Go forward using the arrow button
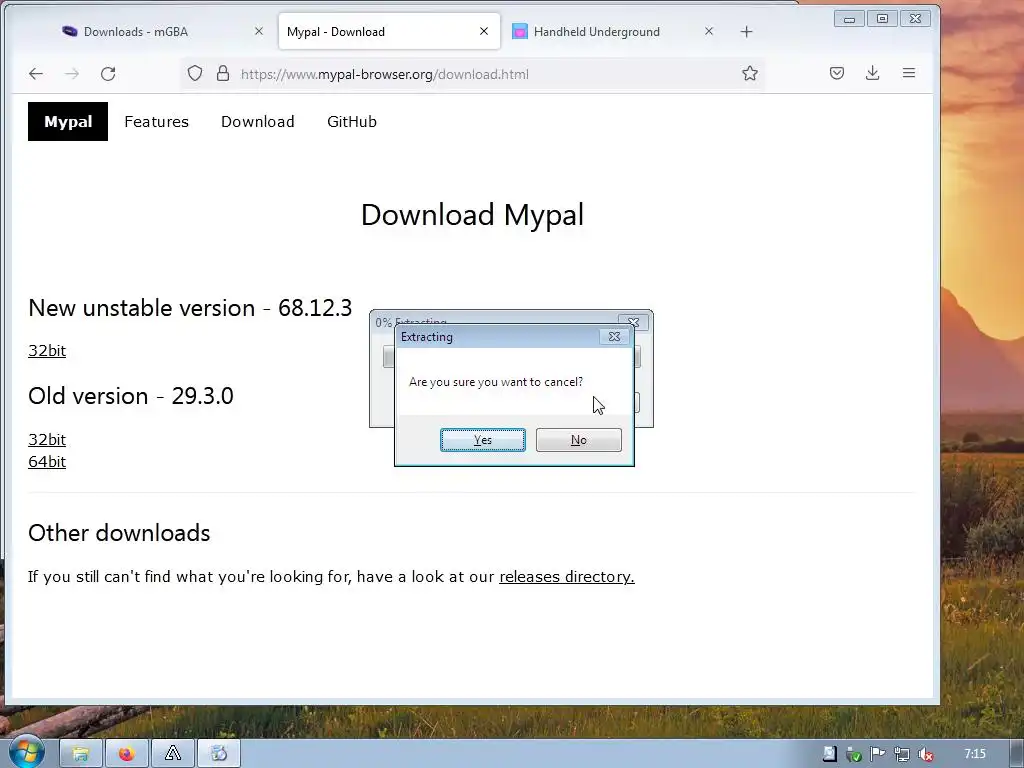This screenshot has height=768, width=1024. pyautogui.click(x=72, y=74)
